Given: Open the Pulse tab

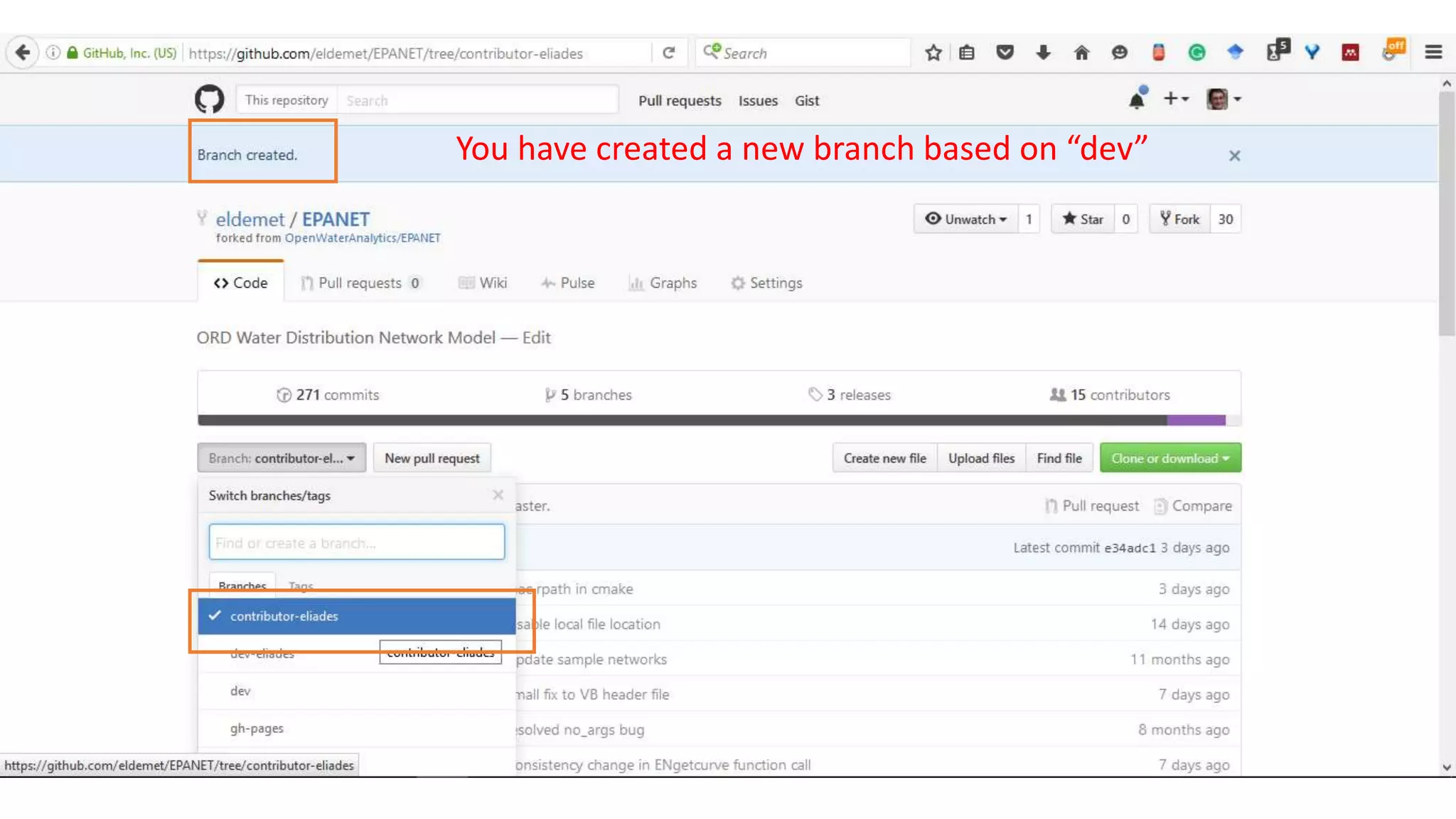Looking at the screenshot, I should click(x=568, y=283).
